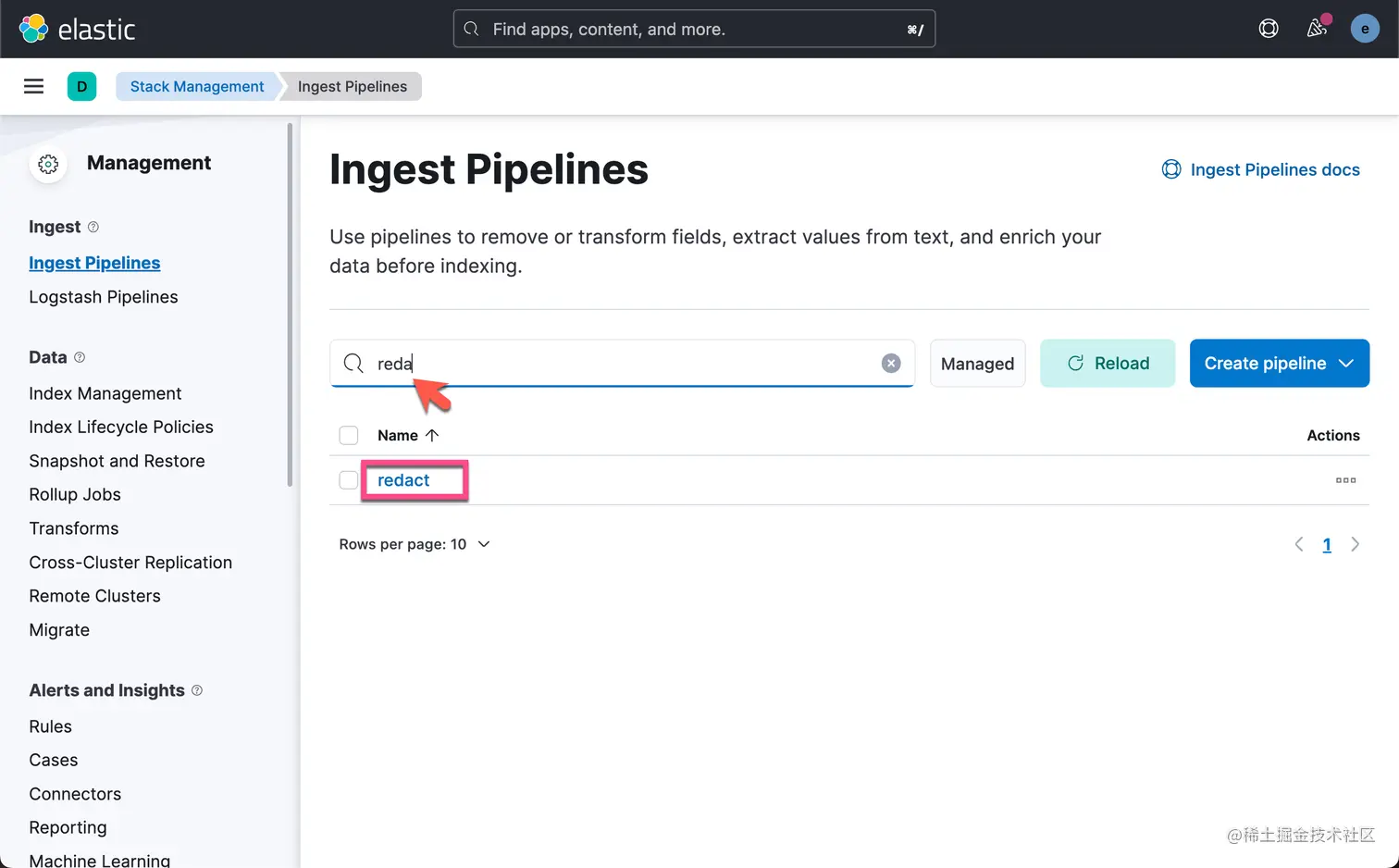This screenshot has width=1399, height=868.
Task: Open Rows per page dropdown
Action: [415, 544]
